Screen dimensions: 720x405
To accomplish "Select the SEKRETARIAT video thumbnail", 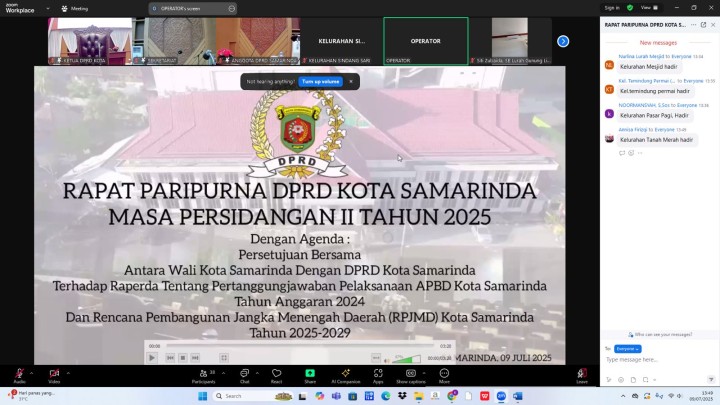I will tap(174, 41).
